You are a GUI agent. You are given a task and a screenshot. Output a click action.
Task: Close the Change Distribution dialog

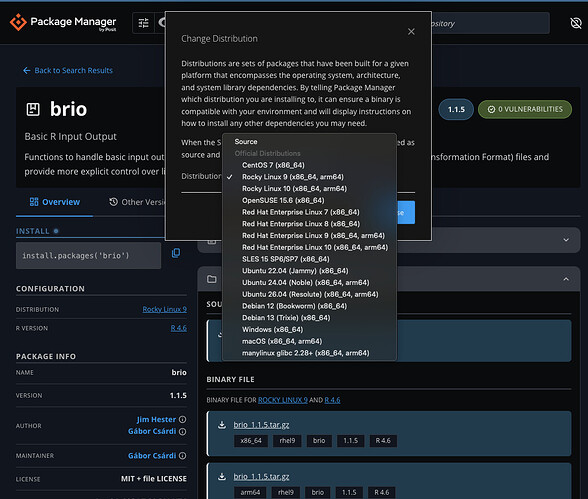coord(411,31)
